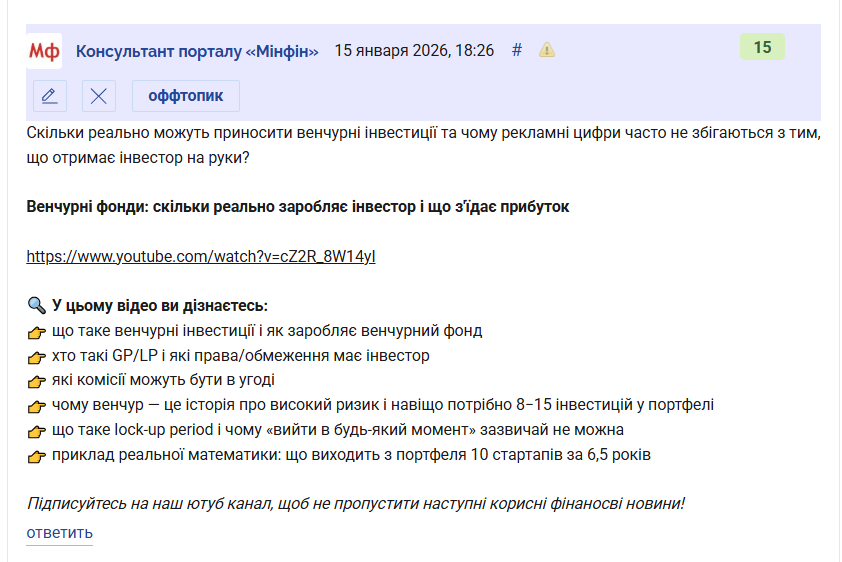This screenshot has width=842, height=562.
Task: Click pointing hand emoji before GP/LP line
Action: tap(36, 356)
